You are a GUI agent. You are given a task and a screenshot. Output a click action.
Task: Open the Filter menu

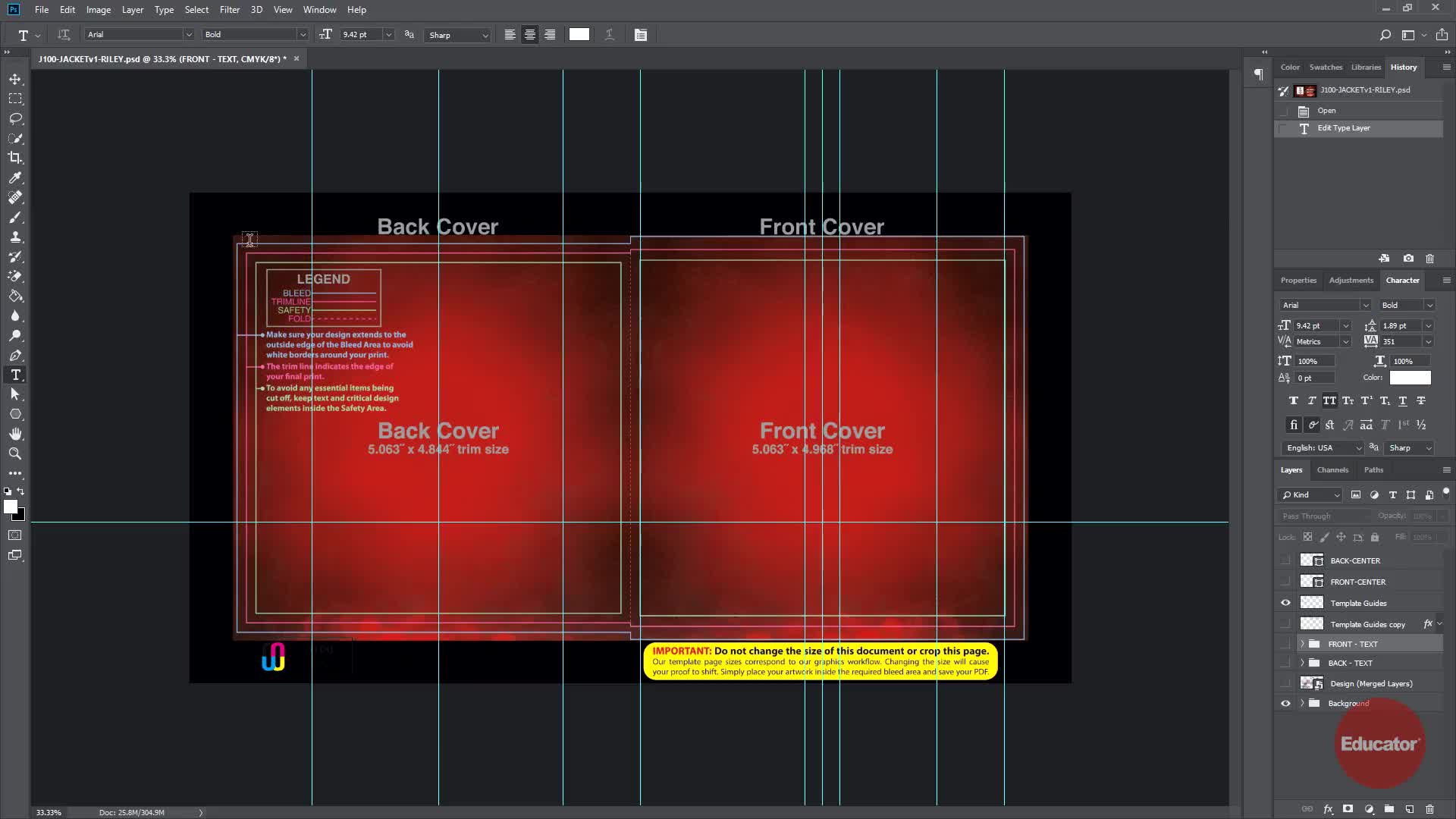tap(229, 10)
